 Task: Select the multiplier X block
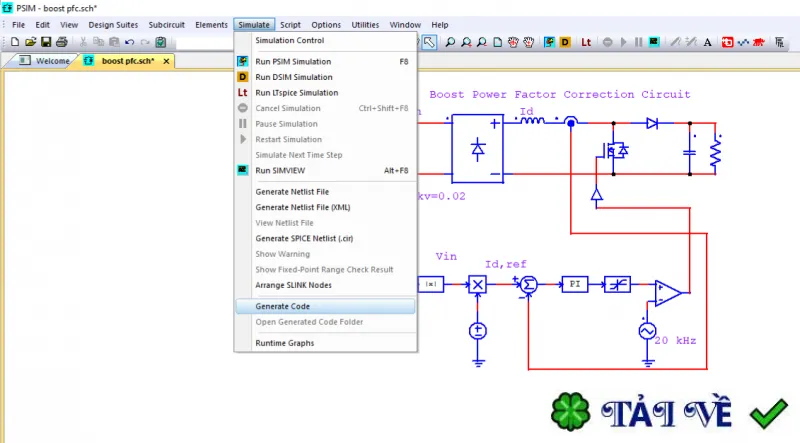point(478,284)
